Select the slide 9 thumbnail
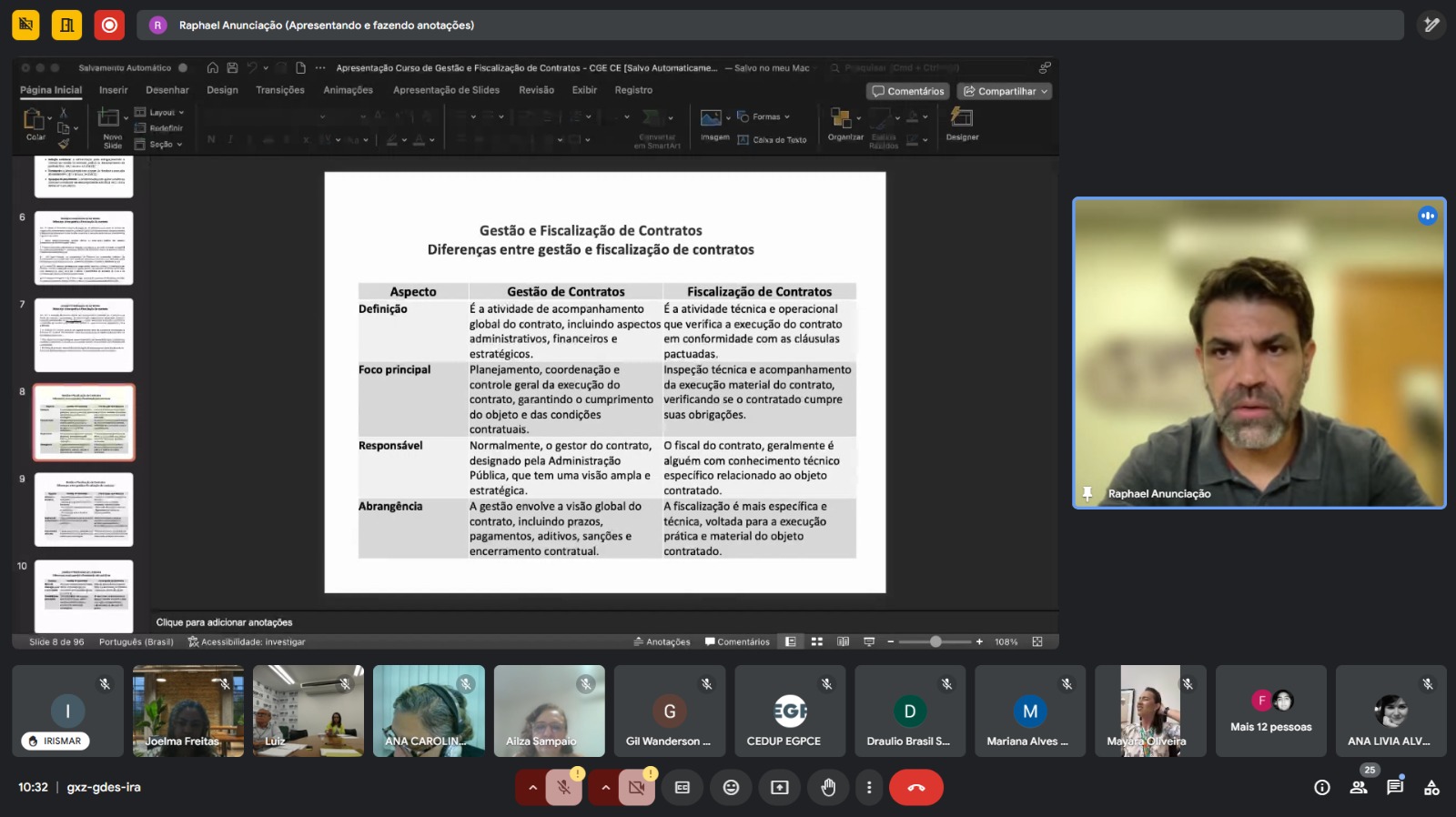1456x817 pixels. click(x=84, y=509)
